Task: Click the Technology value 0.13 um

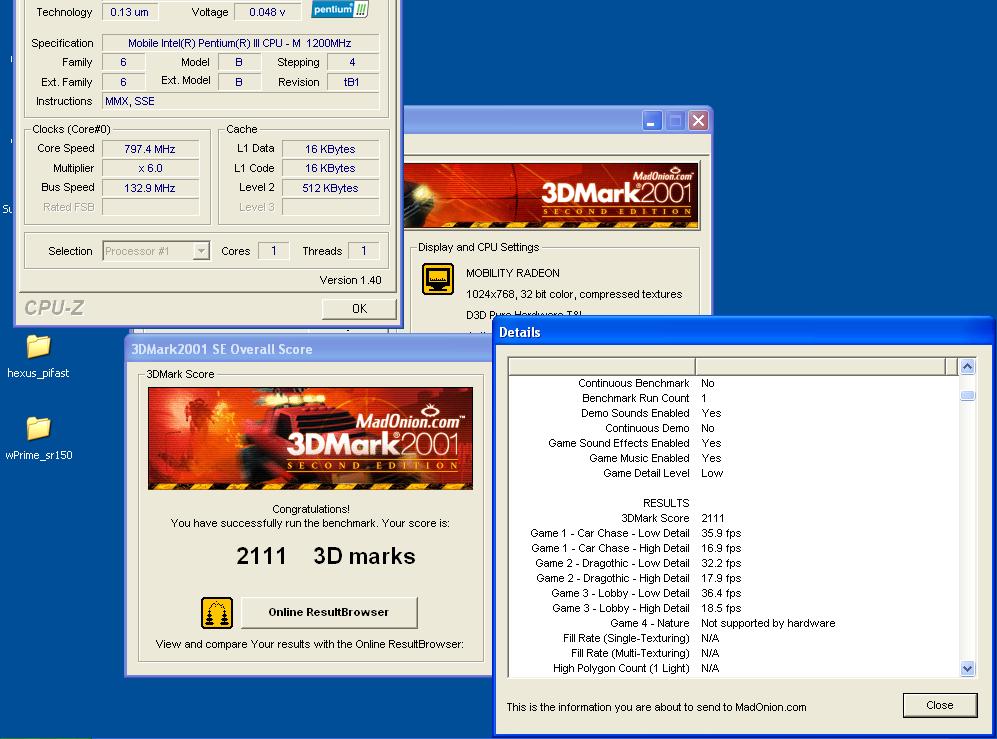Action: pos(130,12)
